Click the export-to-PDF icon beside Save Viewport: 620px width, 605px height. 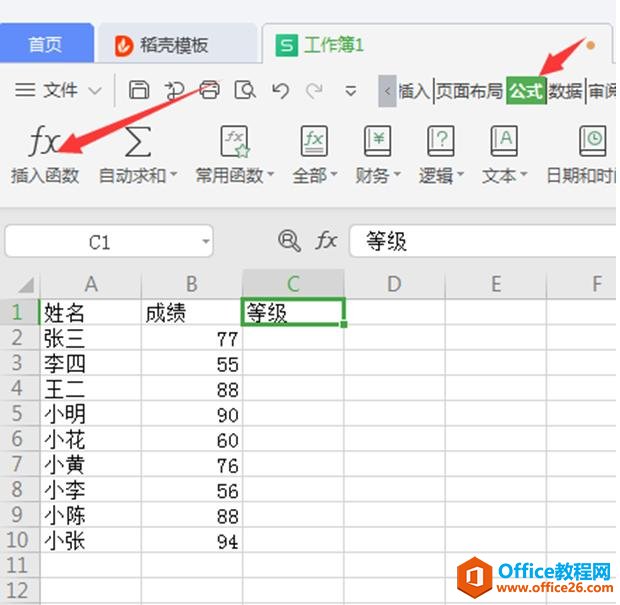174,90
